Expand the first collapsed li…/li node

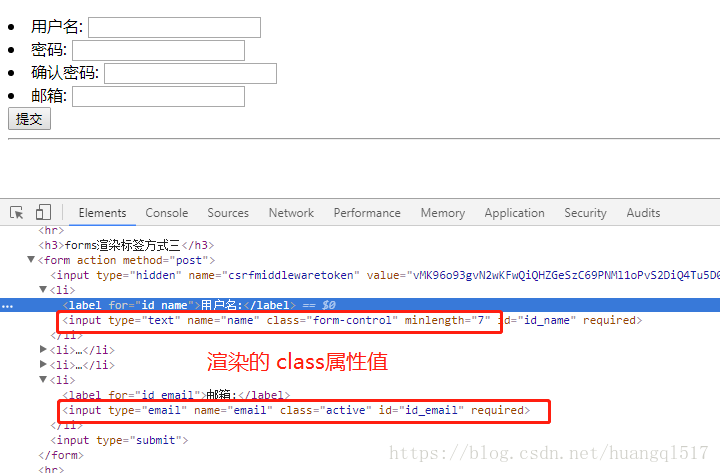(x=43, y=349)
